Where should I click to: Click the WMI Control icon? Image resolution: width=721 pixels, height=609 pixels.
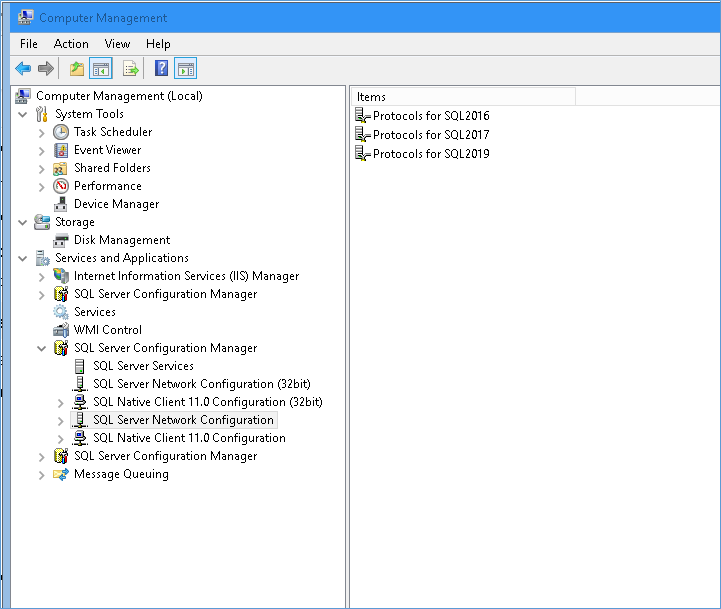pyautogui.click(x=61, y=330)
